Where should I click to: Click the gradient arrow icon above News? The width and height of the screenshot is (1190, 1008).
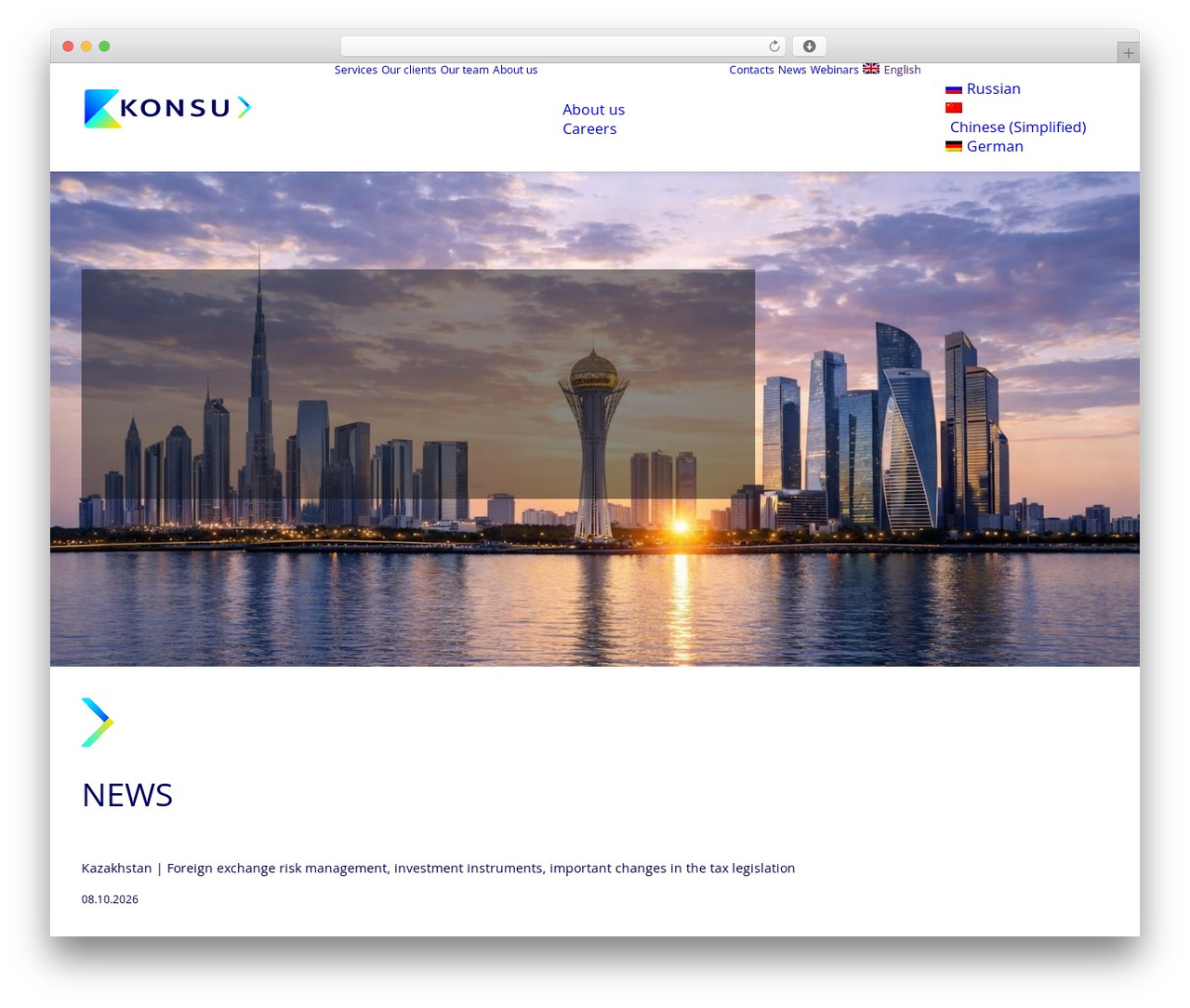[x=98, y=723]
